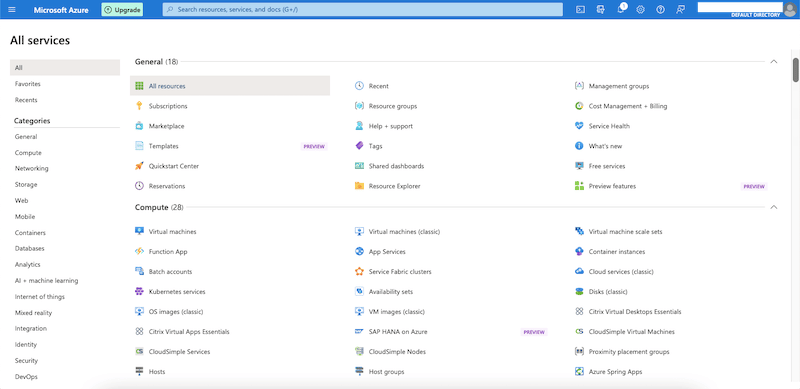The height and width of the screenshot is (389, 800).
Task: Open Cloud Shell from the top bar
Action: click(x=580, y=10)
